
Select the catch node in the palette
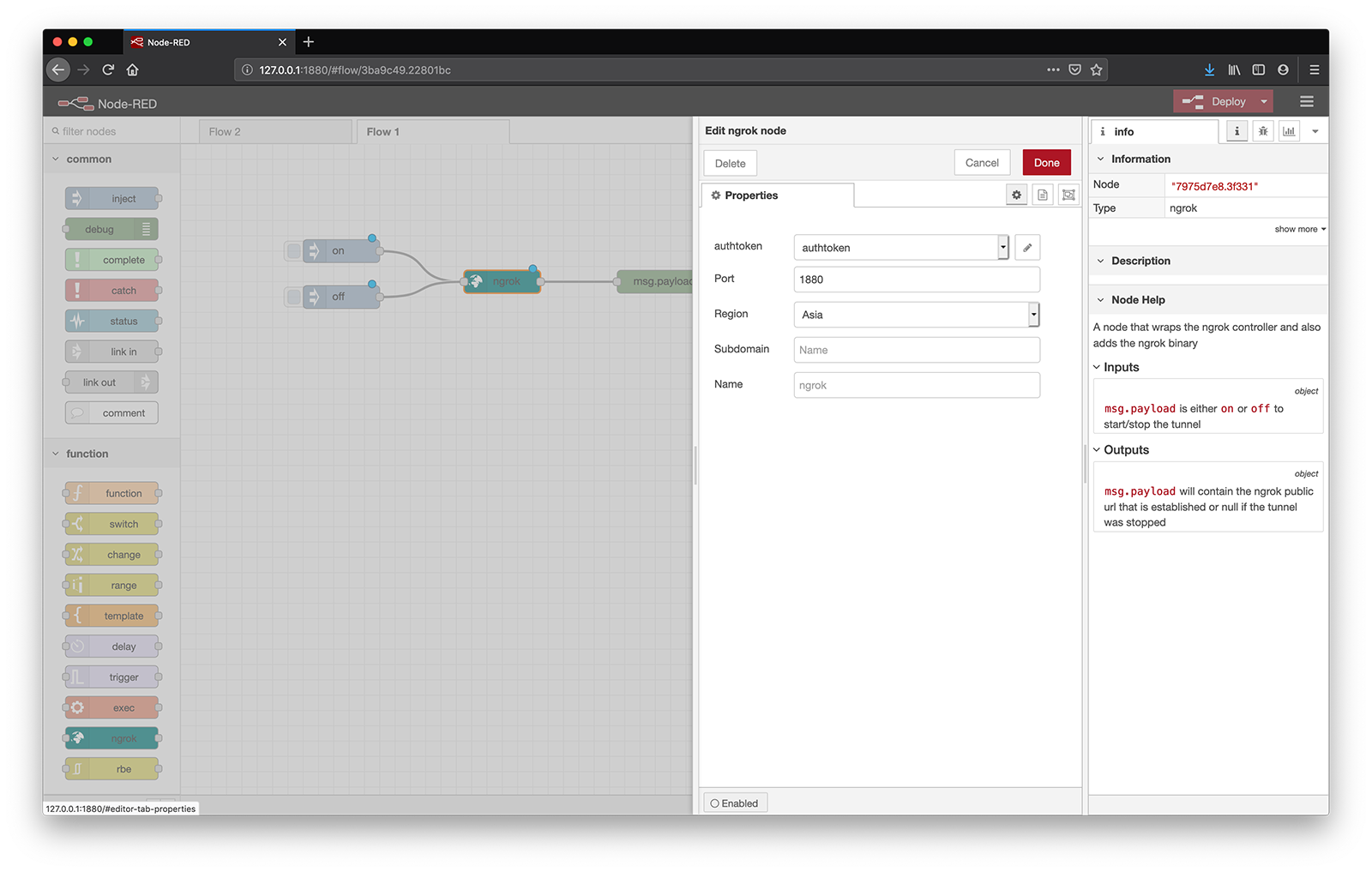[111, 291]
